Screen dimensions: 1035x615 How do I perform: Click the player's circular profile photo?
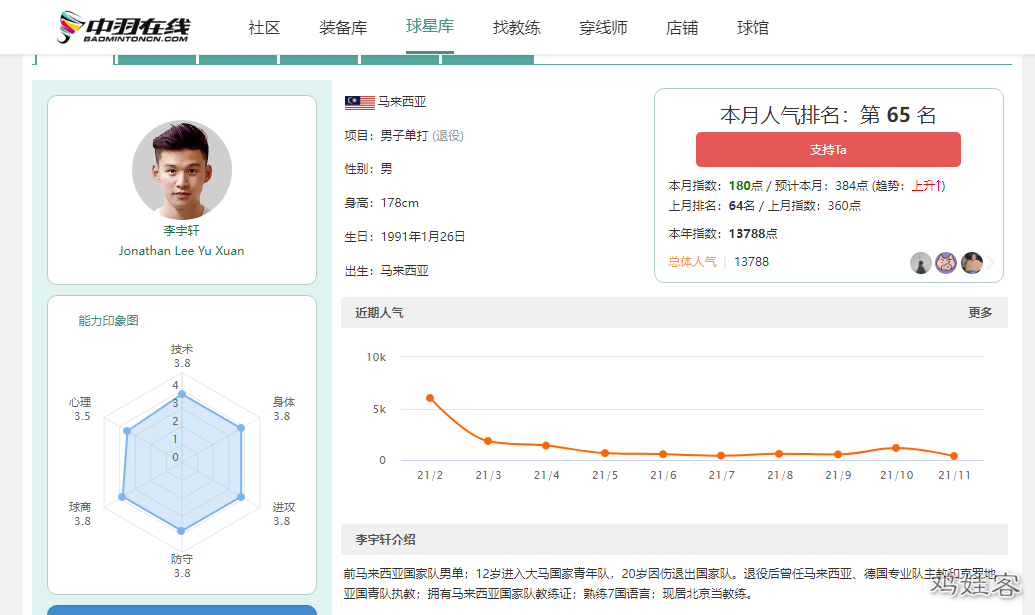(182, 171)
